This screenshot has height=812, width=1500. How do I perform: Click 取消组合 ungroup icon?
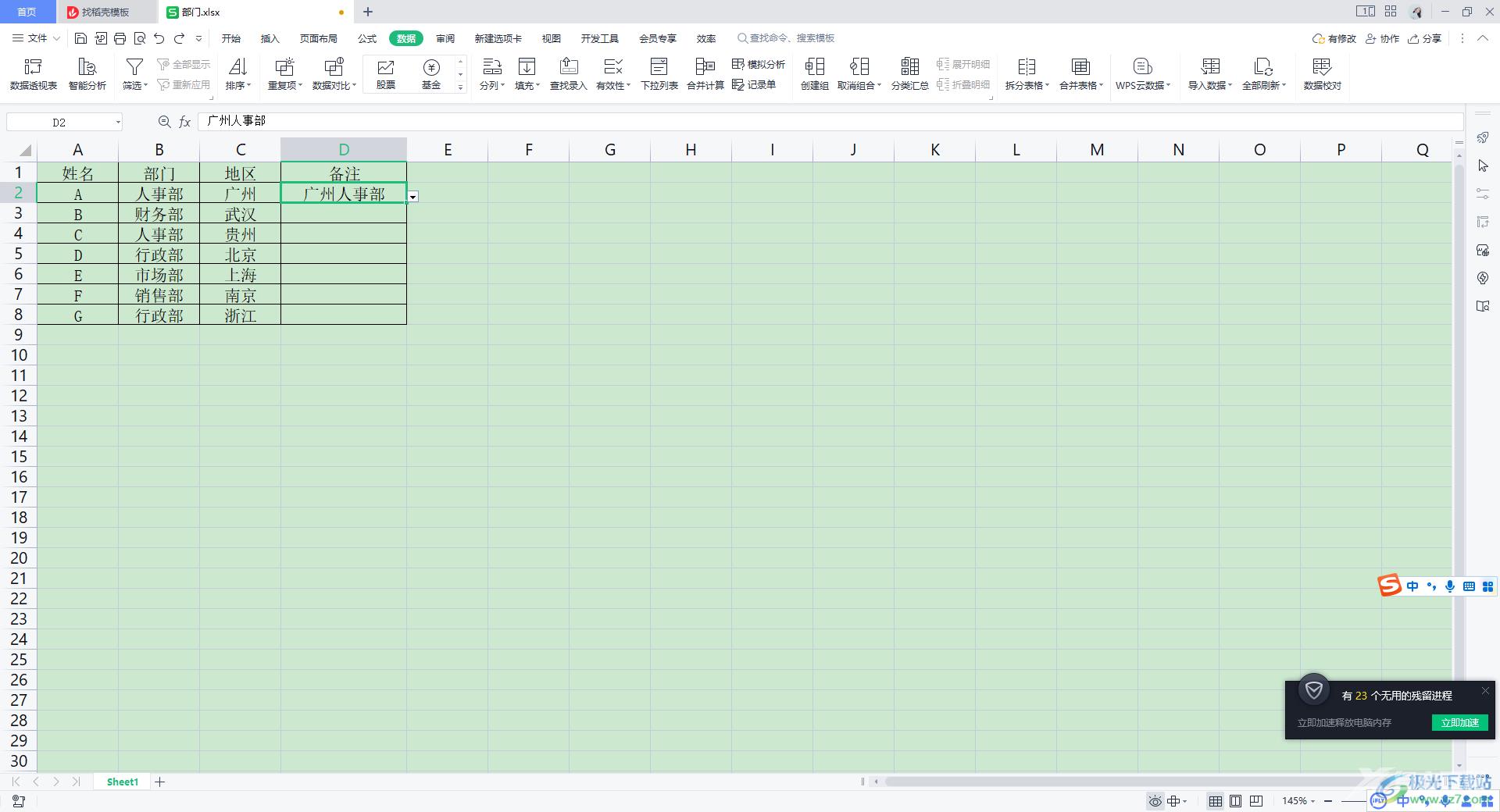(x=859, y=67)
